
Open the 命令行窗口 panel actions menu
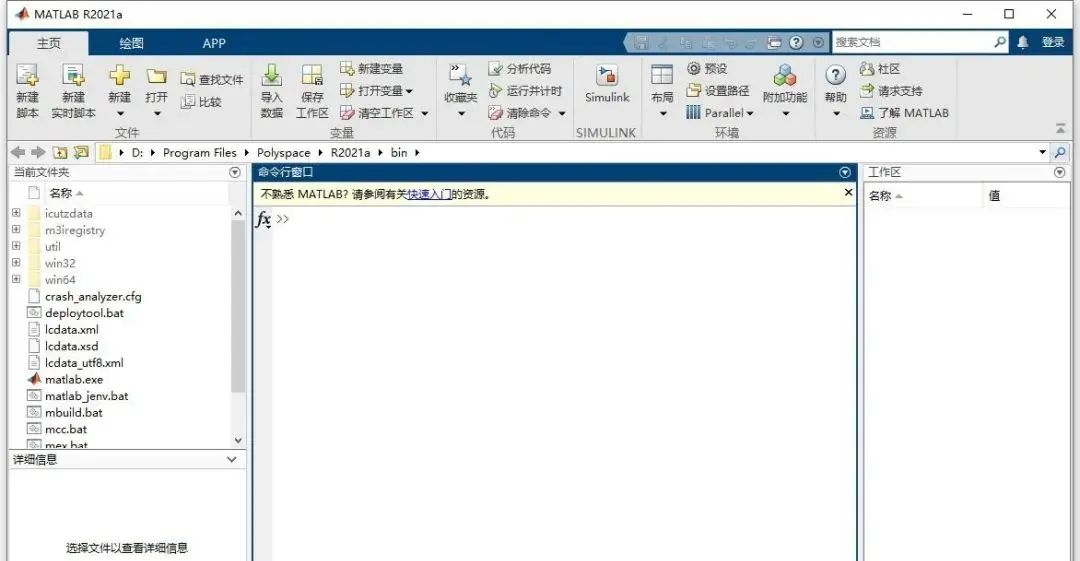click(x=845, y=172)
